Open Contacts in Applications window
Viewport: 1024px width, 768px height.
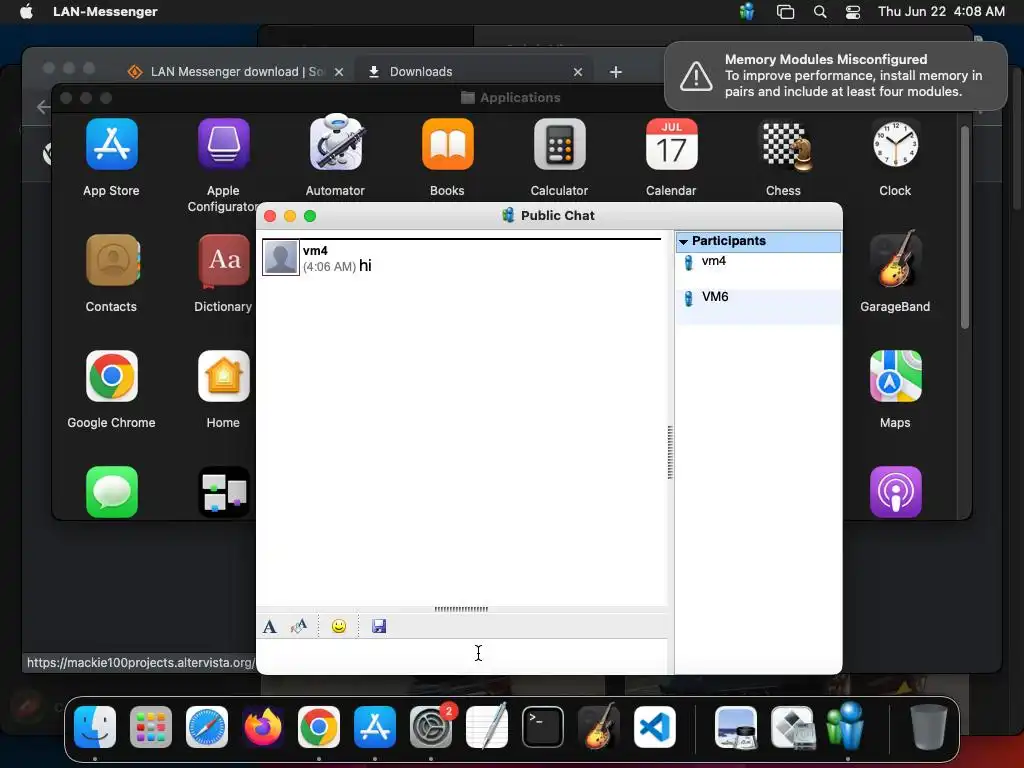(112, 260)
